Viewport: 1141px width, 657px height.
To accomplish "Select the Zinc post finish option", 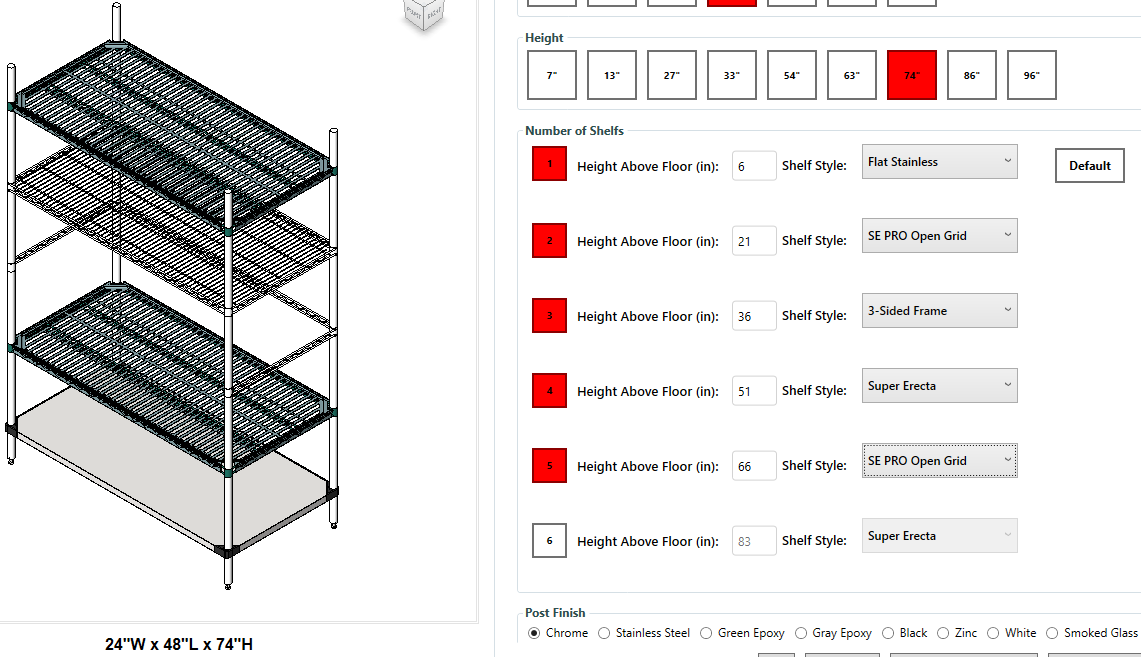I will (941, 632).
